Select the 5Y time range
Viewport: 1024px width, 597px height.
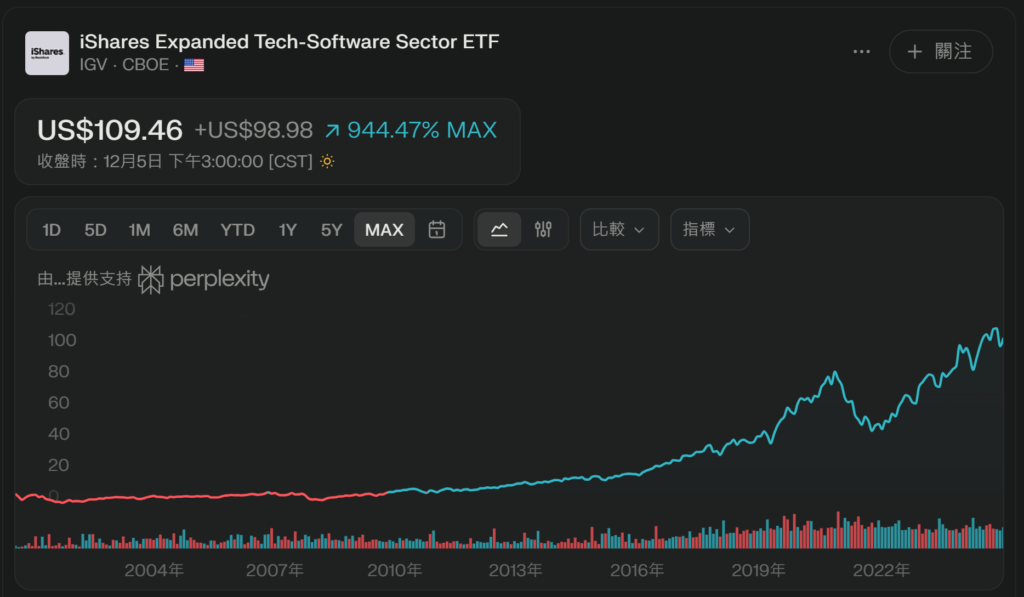click(x=332, y=230)
